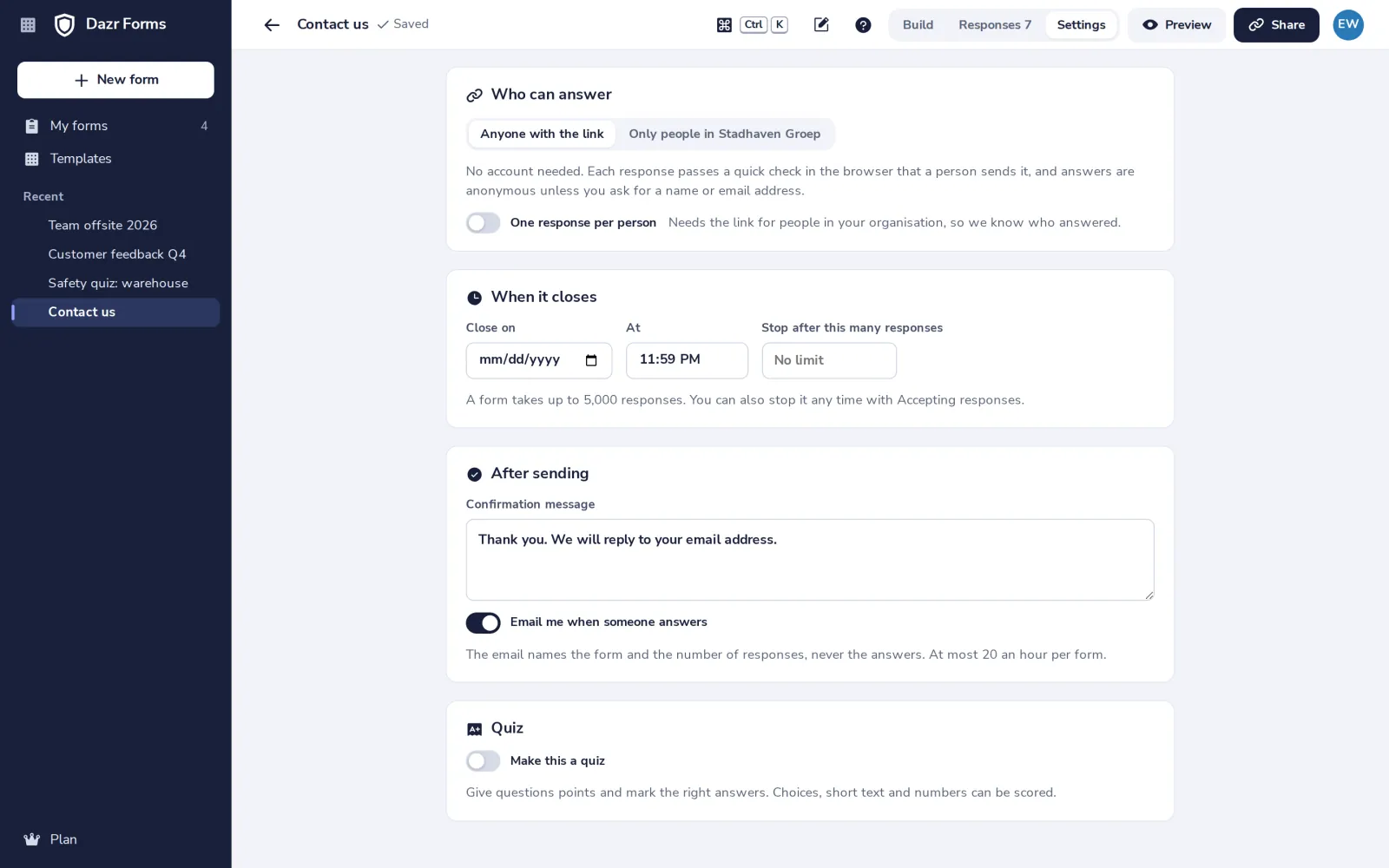The width and height of the screenshot is (1389, 868).
Task: Switch to the Build tab
Action: click(x=918, y=25)
